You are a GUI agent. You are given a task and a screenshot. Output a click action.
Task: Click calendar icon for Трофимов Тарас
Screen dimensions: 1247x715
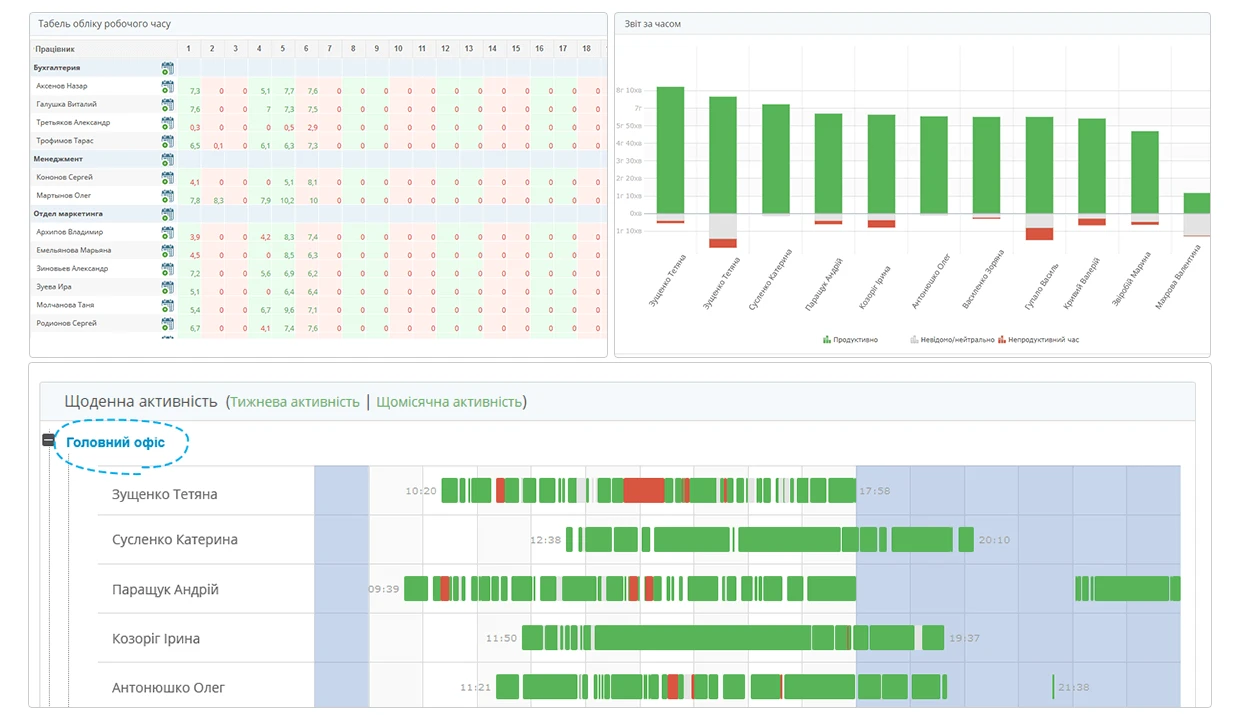(167, 142)
